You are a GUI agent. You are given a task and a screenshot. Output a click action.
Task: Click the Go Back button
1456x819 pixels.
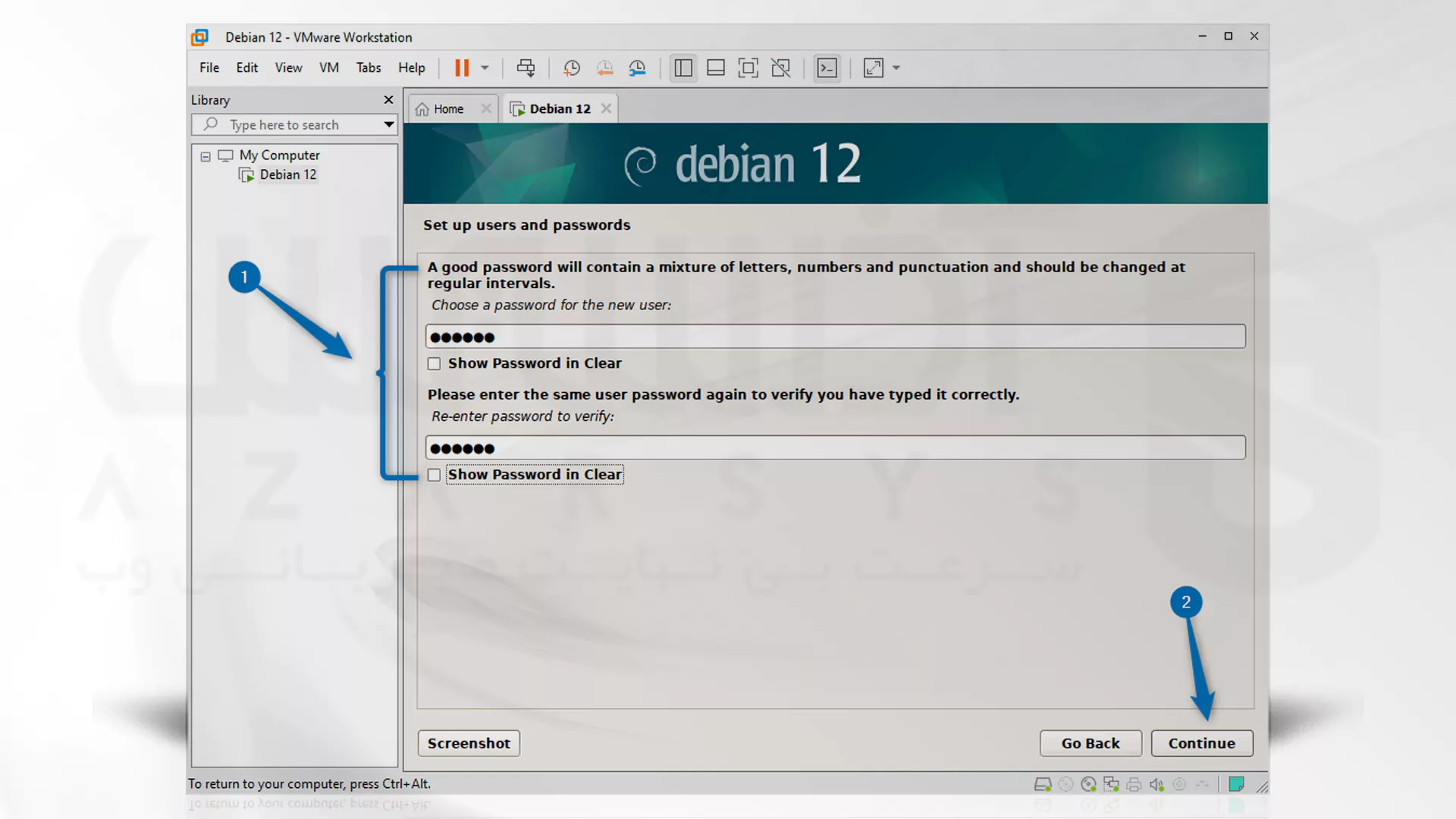tap(1090, 743)
